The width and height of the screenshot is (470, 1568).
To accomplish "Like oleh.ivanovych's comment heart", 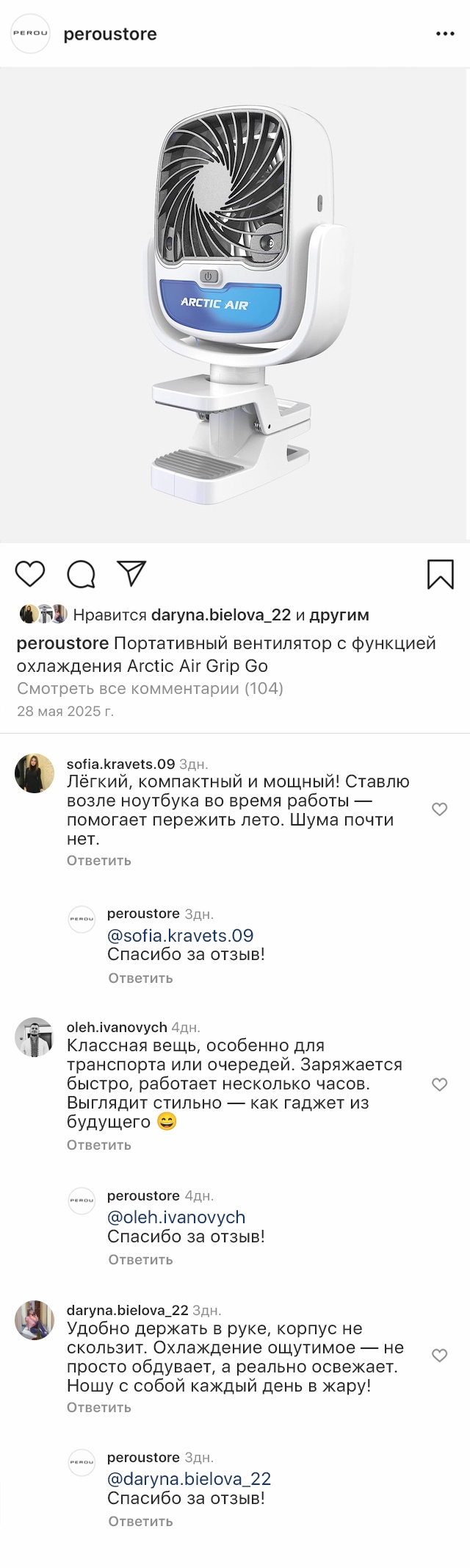I will point(439,1084).
